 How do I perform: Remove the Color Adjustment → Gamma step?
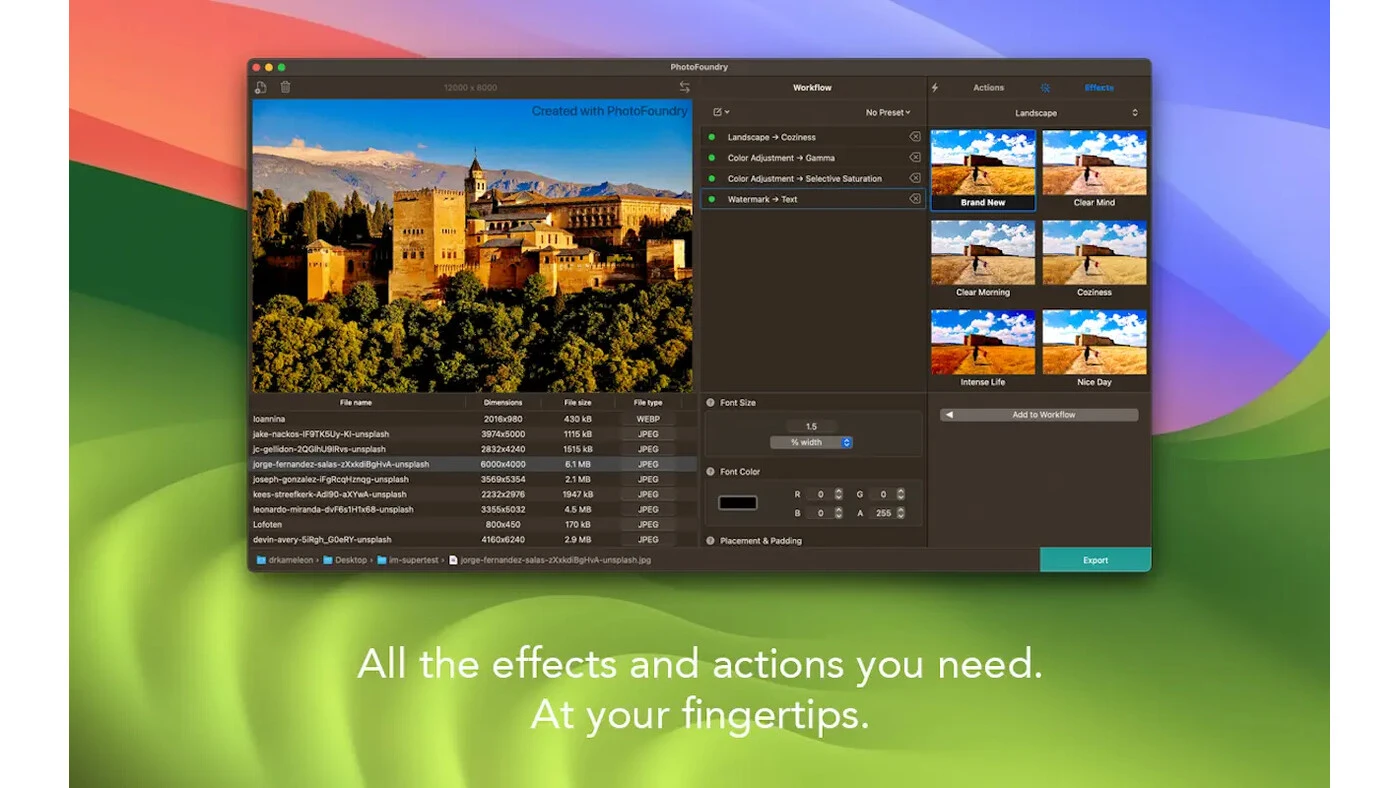(x=914, y=158)
